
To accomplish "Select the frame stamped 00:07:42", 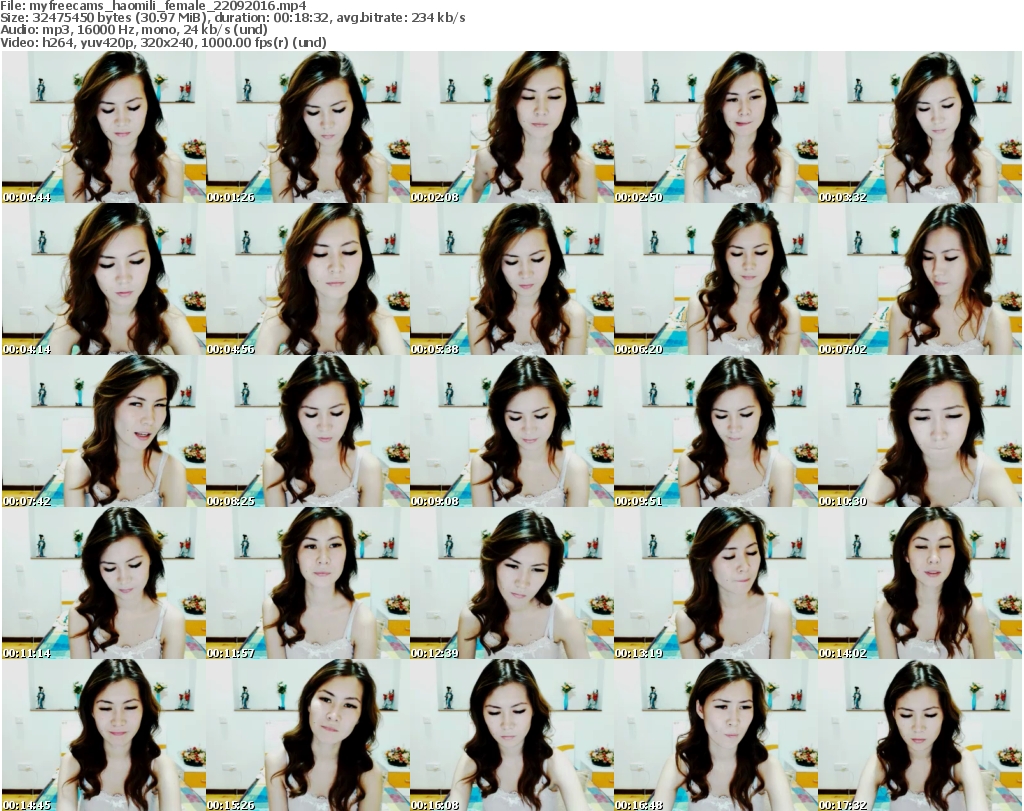I will pos(104,432).
